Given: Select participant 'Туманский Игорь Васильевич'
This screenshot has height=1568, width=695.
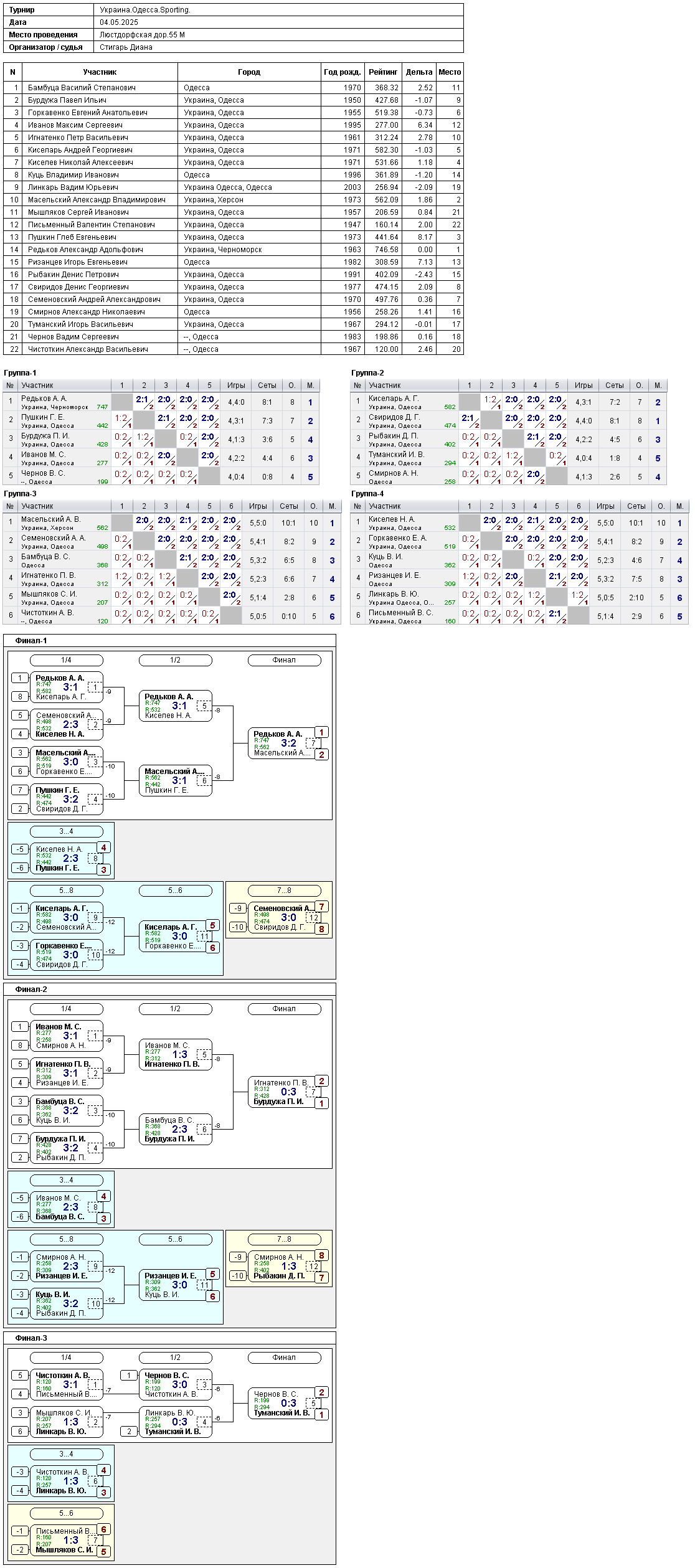Looking at the screenshot, I should [80, 324].
